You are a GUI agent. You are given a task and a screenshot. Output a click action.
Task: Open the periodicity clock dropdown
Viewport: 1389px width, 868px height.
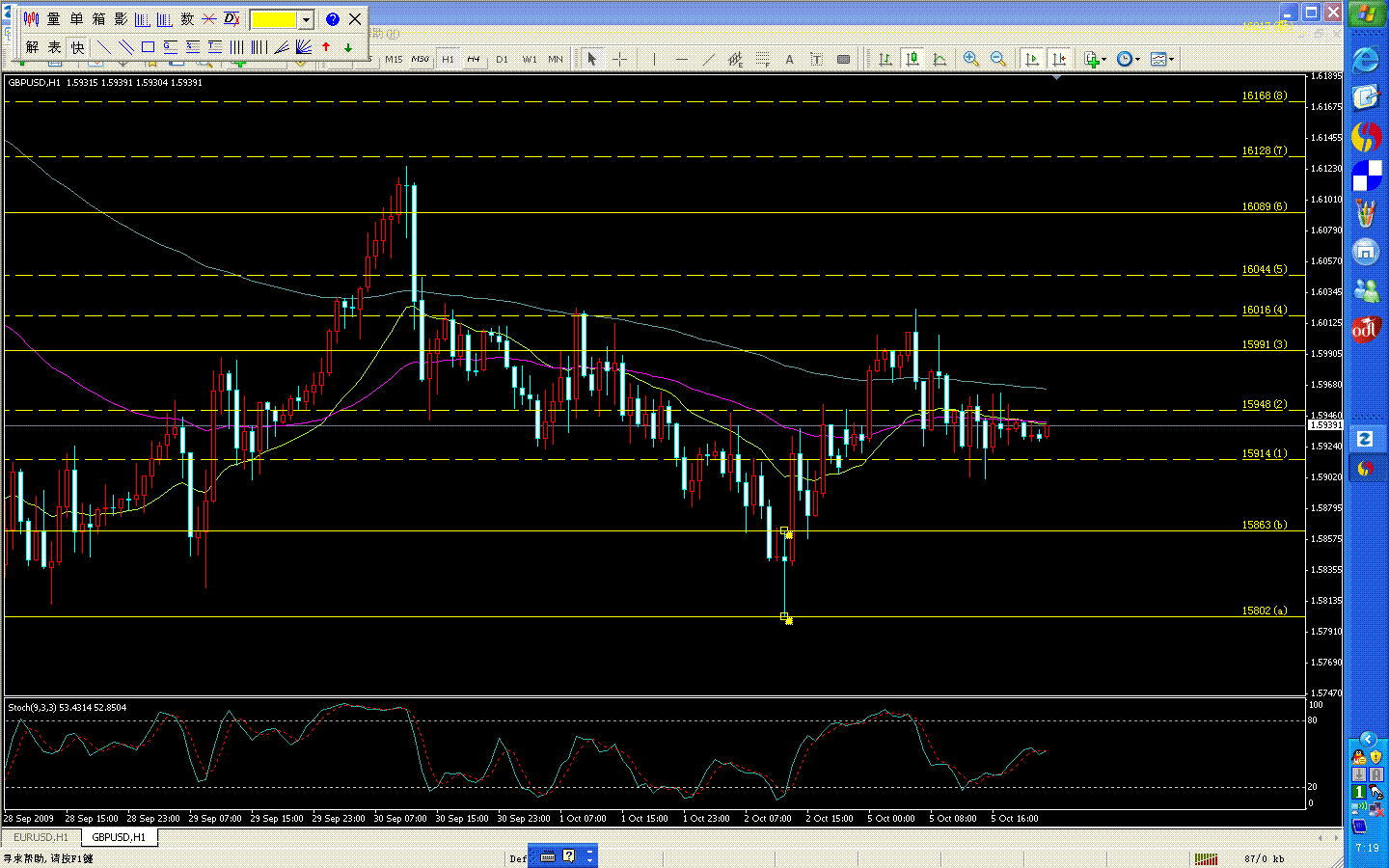pyautogui.click(x=1128, y=59)
